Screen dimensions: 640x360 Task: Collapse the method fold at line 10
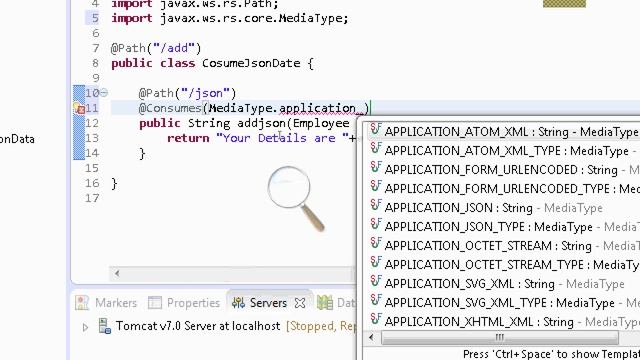[104, 93]
